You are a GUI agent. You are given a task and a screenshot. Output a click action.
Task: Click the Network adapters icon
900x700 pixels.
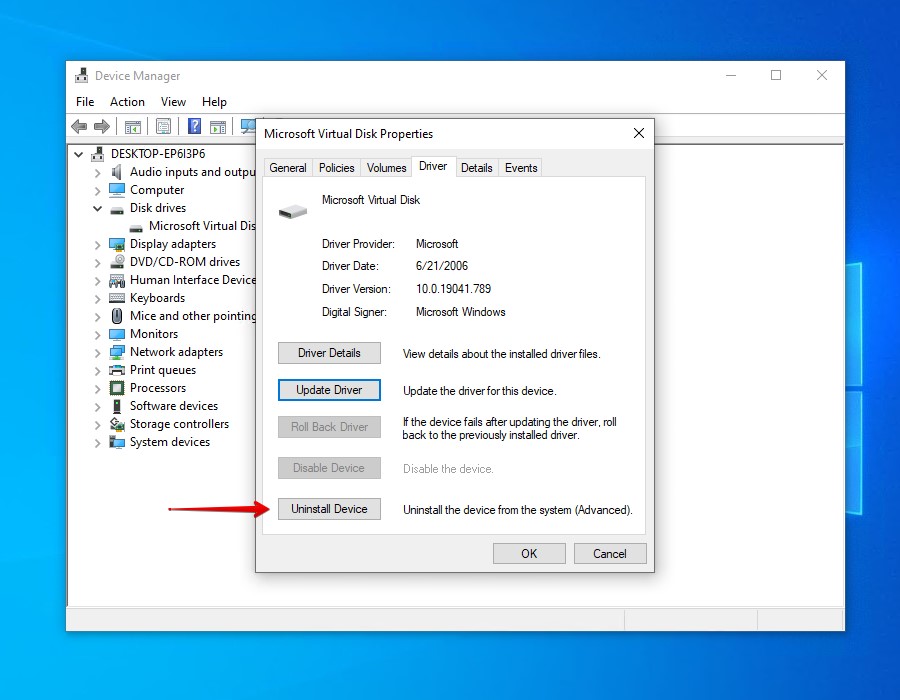117,352
